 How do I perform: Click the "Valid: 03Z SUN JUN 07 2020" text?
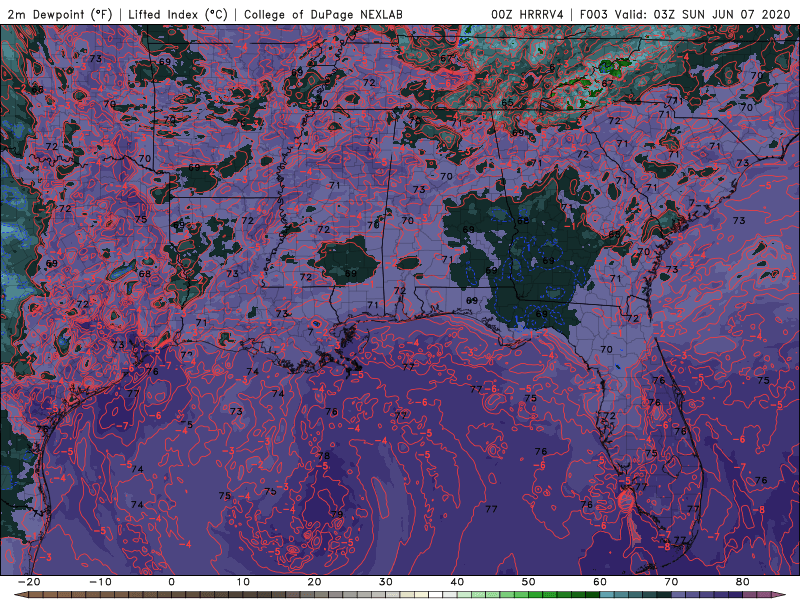702,14
